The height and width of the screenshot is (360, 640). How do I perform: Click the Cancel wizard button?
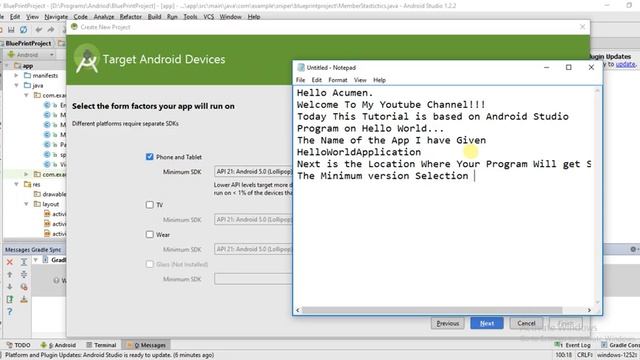(527, 323)
